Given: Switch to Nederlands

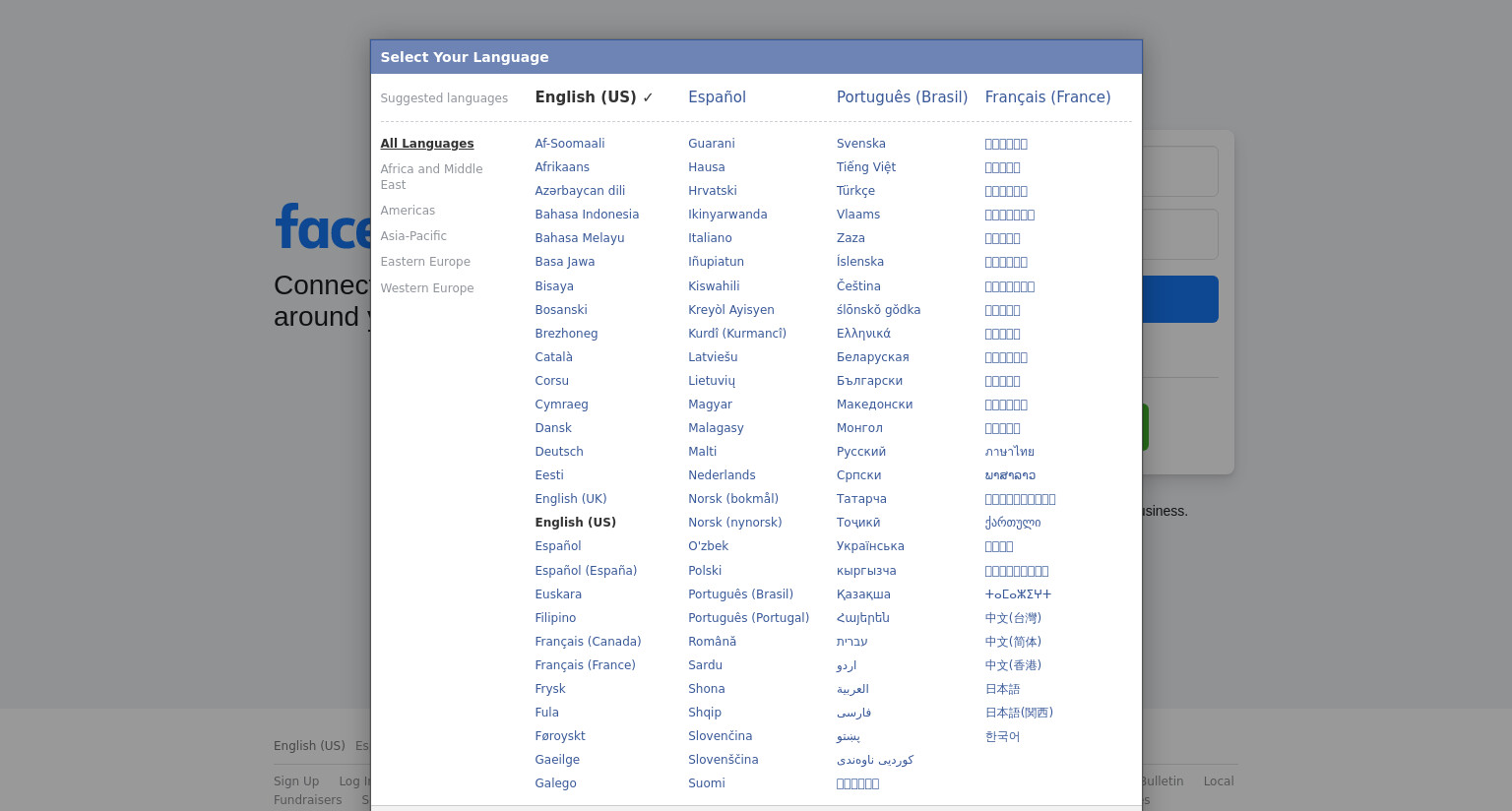Looking at the screenshot, I should pos(722,475).
